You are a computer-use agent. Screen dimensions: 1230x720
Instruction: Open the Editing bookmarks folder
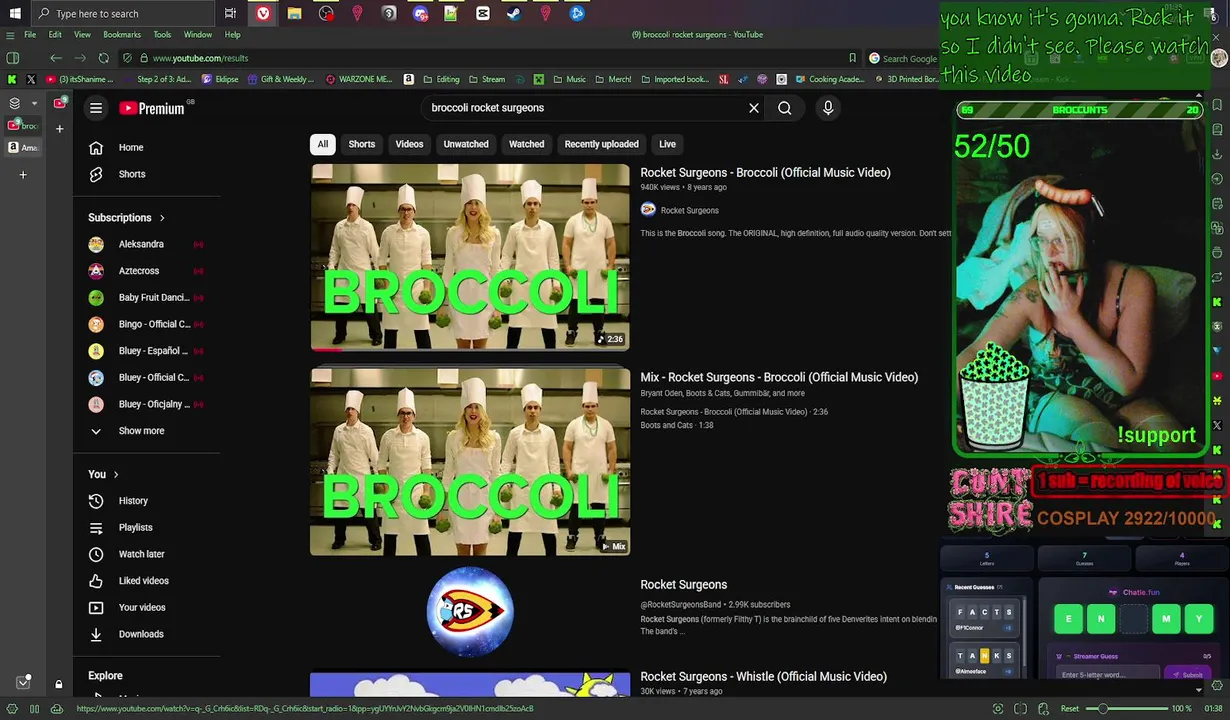[x=441, y=79]
